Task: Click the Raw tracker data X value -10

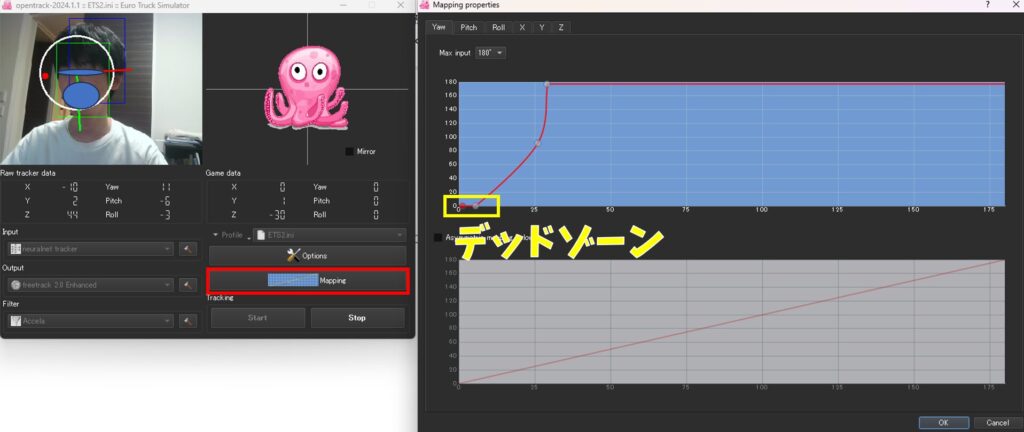Action: tap(71, 187)
